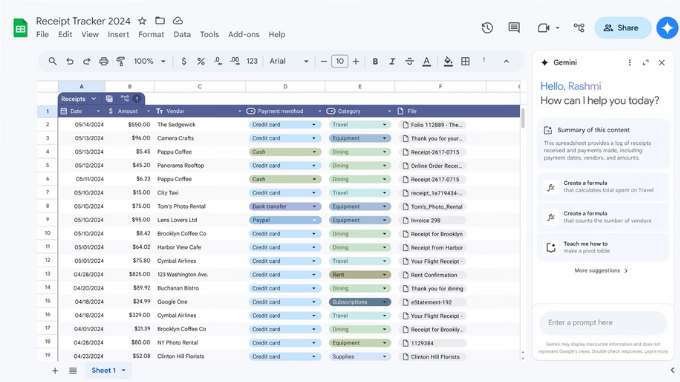This screenshot has width=680, height=382.
Task: Open the Invoice 298 file chip
Action: tap(432, 220)
